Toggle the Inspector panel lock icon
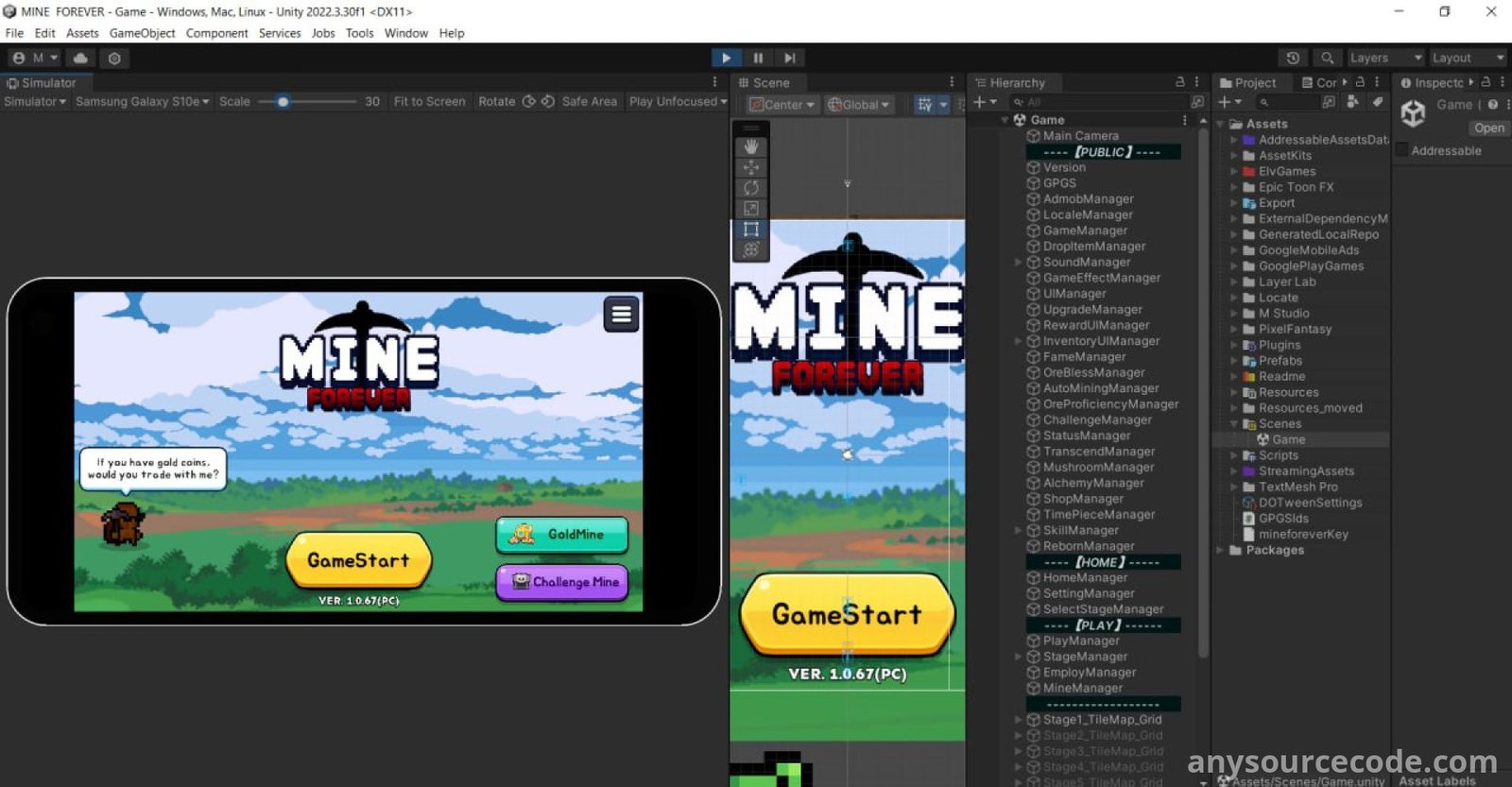The height and width of the screenshot is (787, 1512). (1486, 82)
